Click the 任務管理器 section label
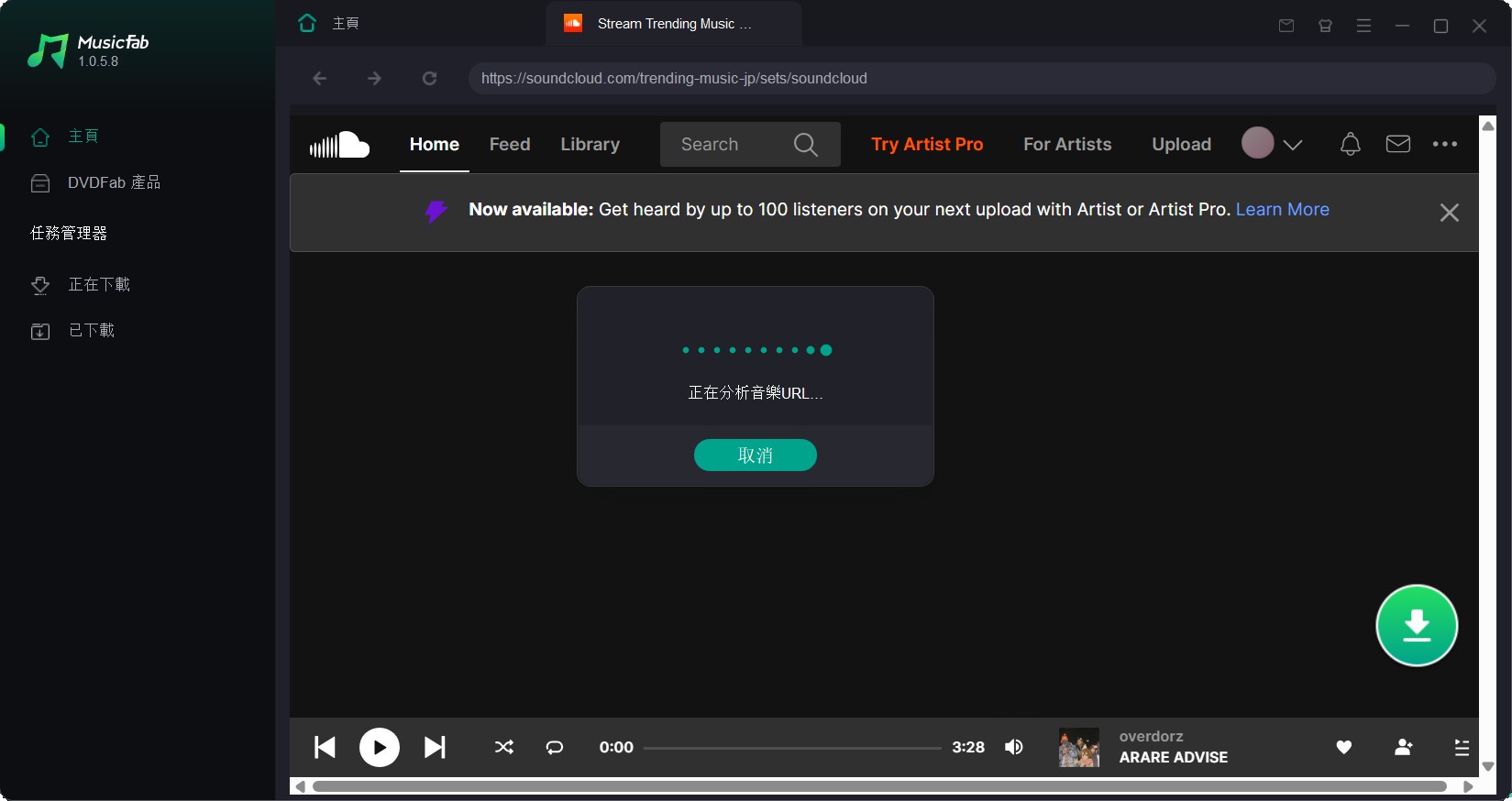Screen dimensions: 1512x801 (x=69, y=234)
